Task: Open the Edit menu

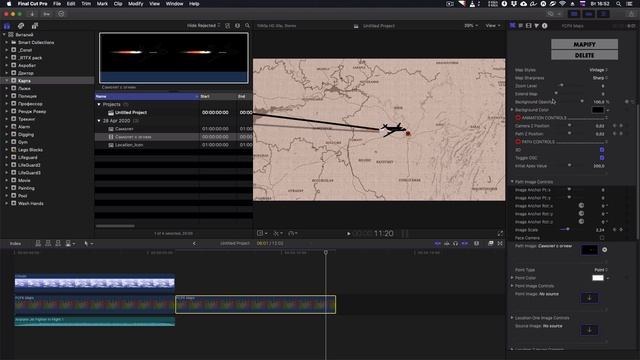Action: [x=71, y=4]
